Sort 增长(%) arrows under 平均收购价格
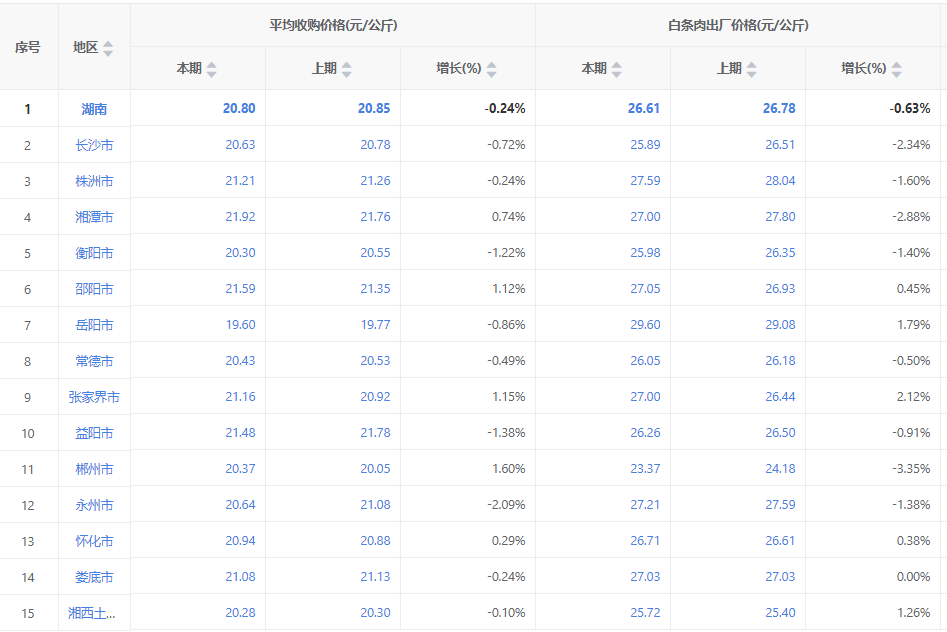This screenshot has width=947, height=632. coord(491,69)
